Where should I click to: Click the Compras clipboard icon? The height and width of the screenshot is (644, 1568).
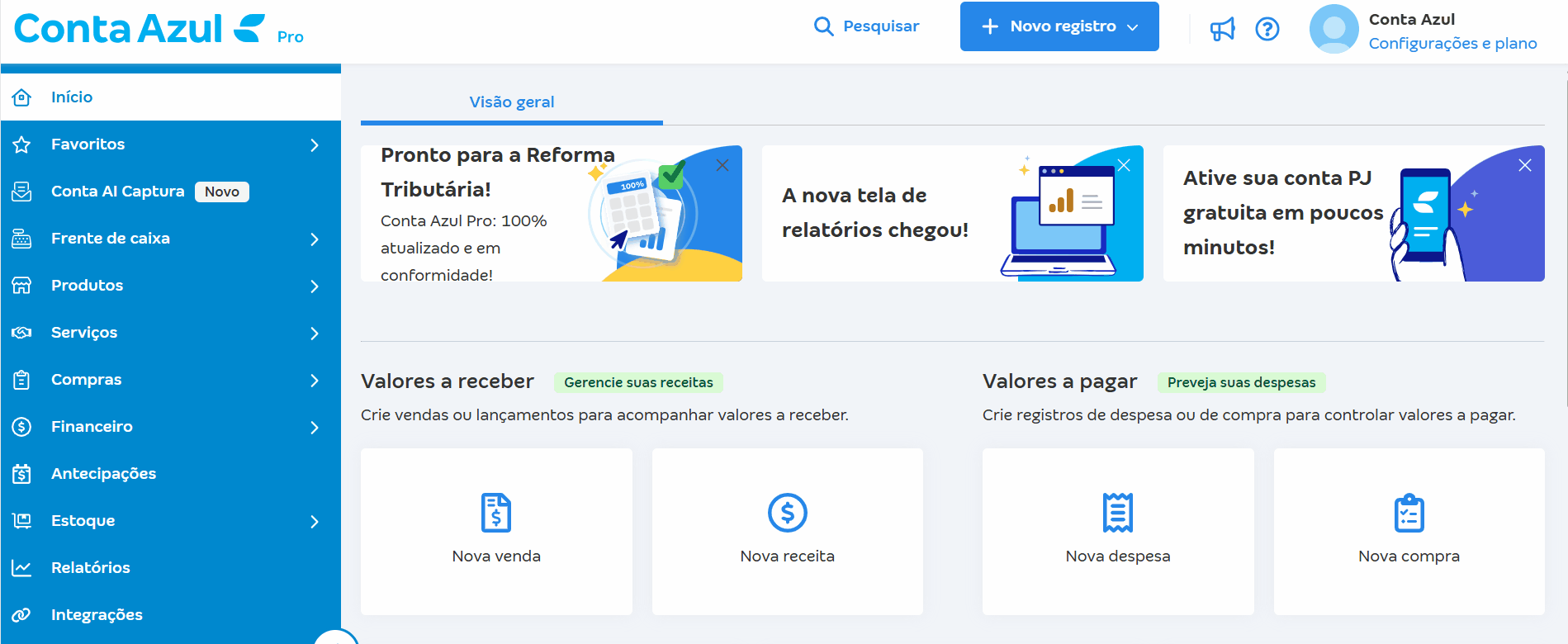(x=21, y=380)
